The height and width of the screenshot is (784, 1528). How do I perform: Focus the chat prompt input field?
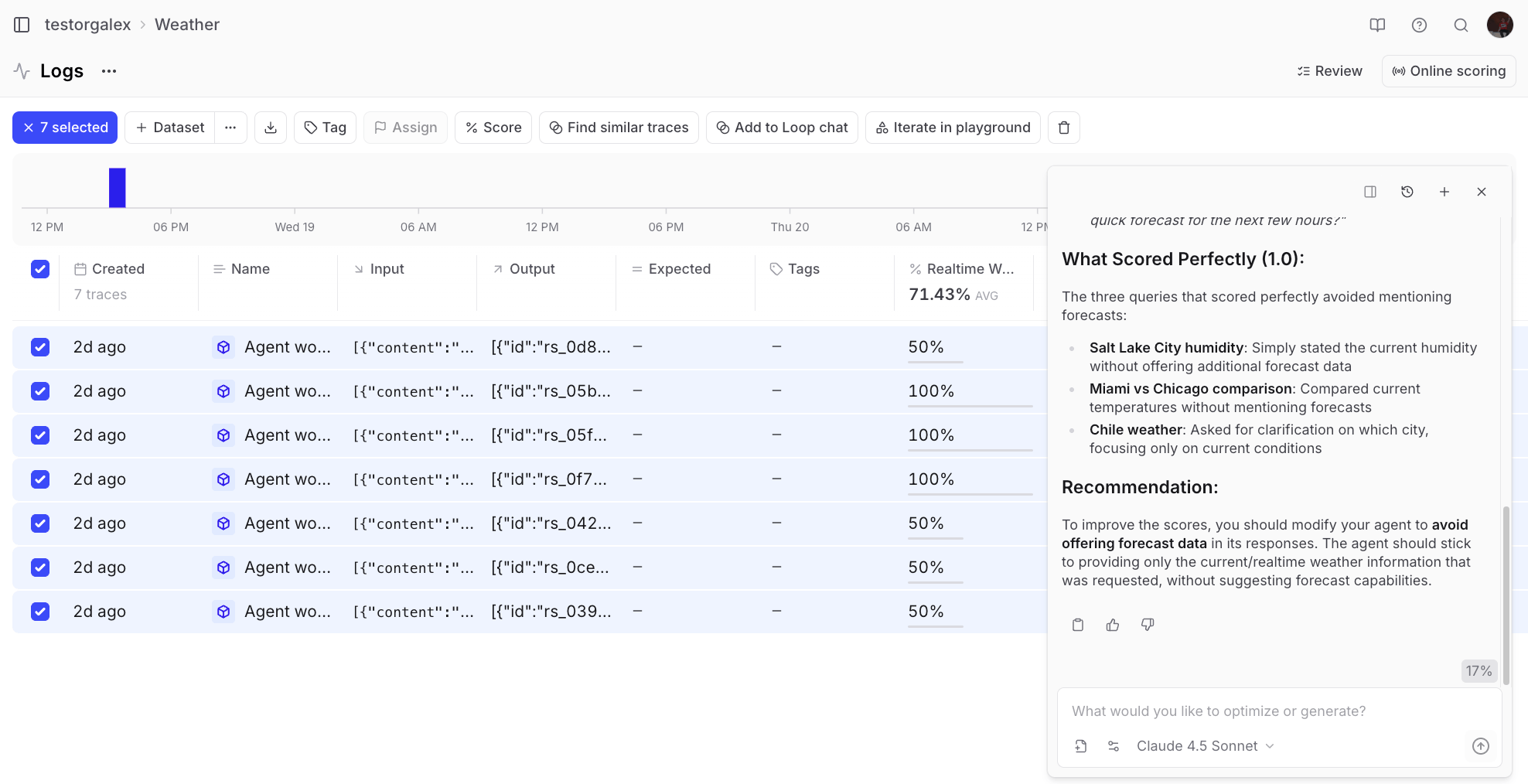[1279, 711]
